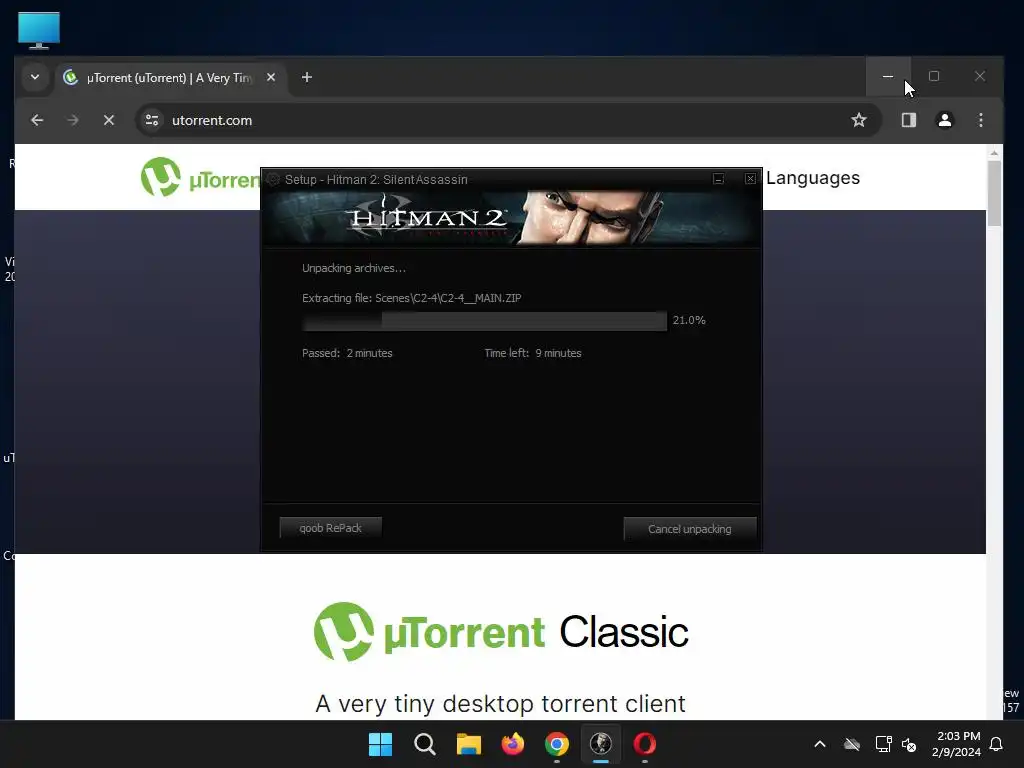Click Cancel unpacking button
This screenshot has width=1024, height=768.
coord(690,529)
